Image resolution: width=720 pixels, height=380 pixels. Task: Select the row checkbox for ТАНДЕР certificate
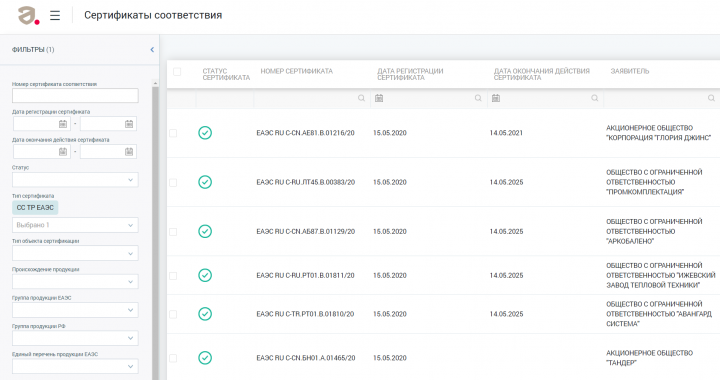click(x=173, y=358)
